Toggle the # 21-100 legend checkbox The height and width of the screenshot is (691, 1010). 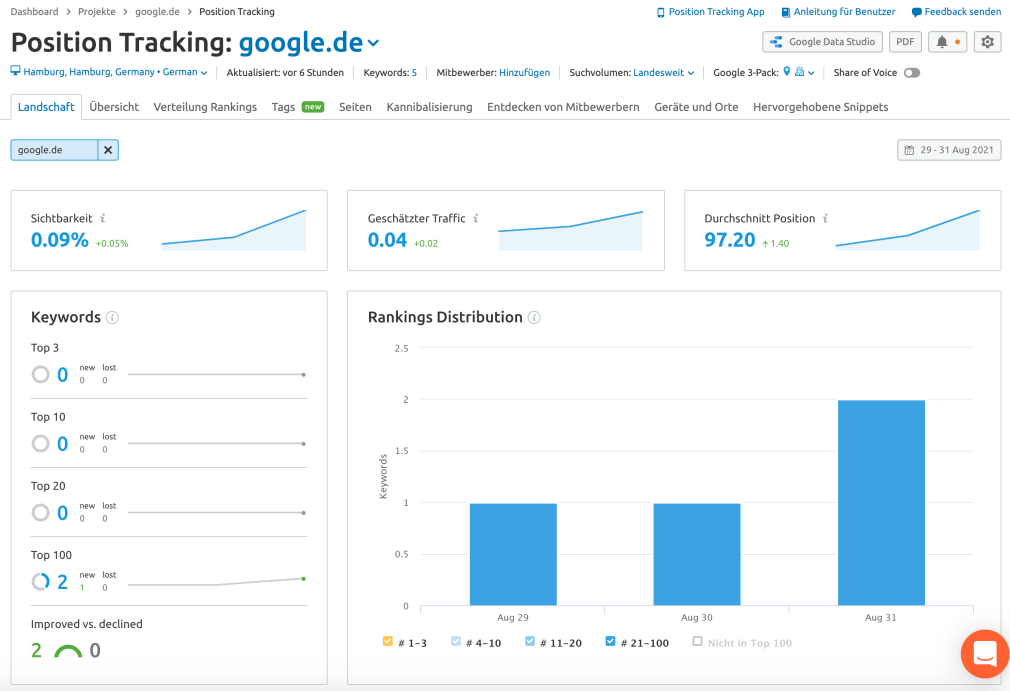point(610,641)
